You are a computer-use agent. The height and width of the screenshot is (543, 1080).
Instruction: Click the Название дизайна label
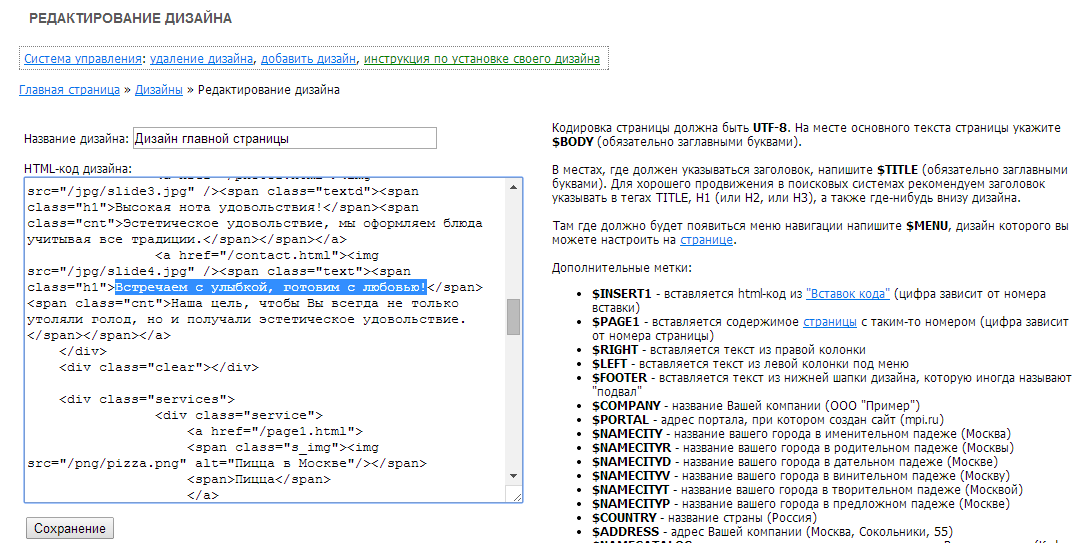click(x=76, y=139)
